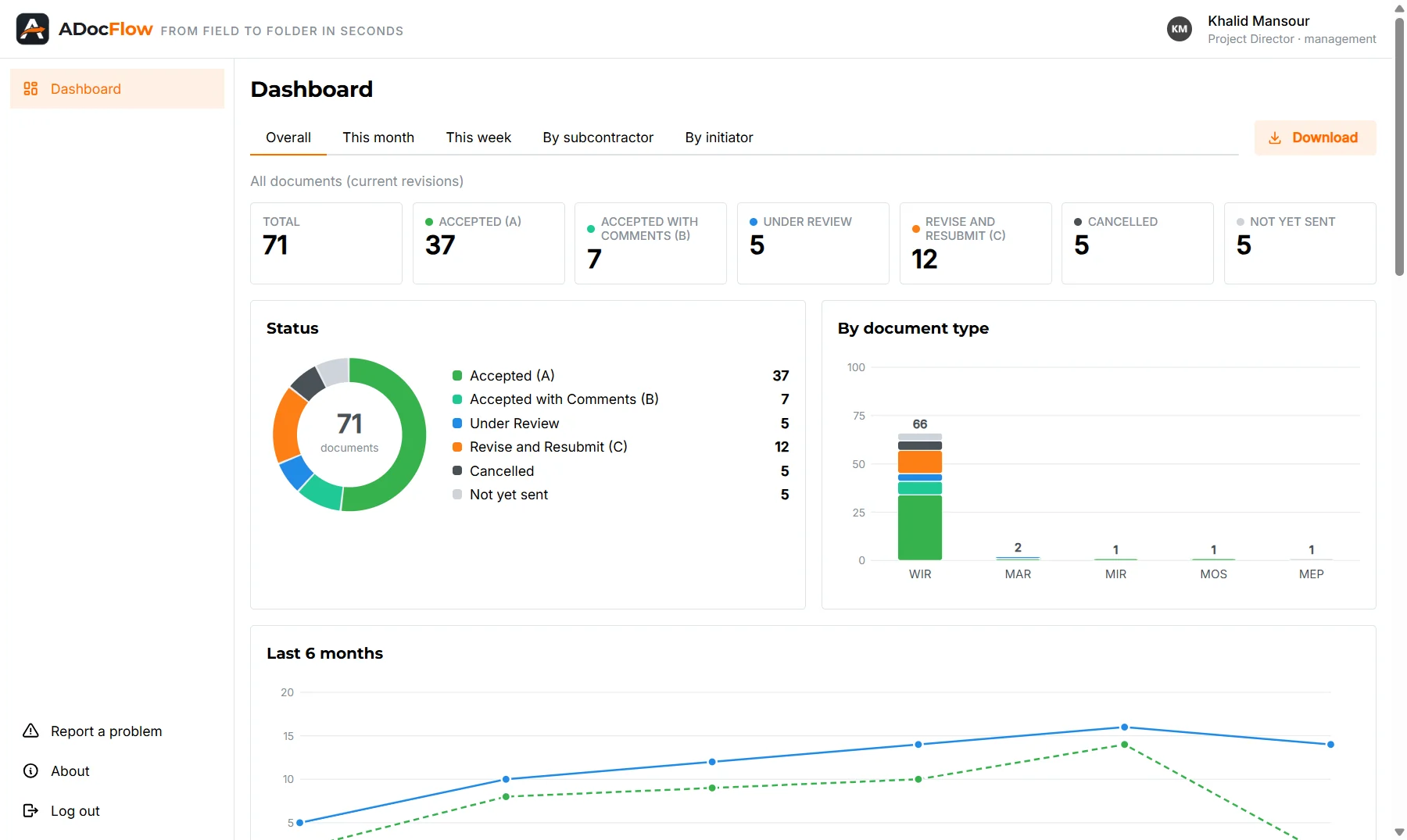Click the Download button label
Viewport: 1407px width, 840px height.
[x=1325, y=138]
